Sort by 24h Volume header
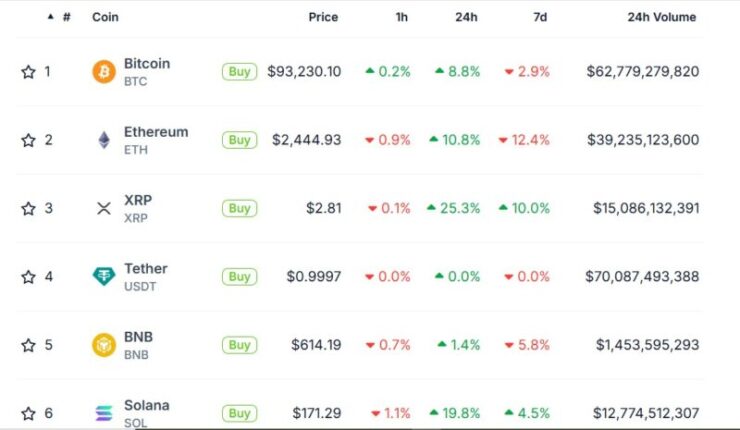The width and height of the screenshot is (740, 430). point(662,17)
